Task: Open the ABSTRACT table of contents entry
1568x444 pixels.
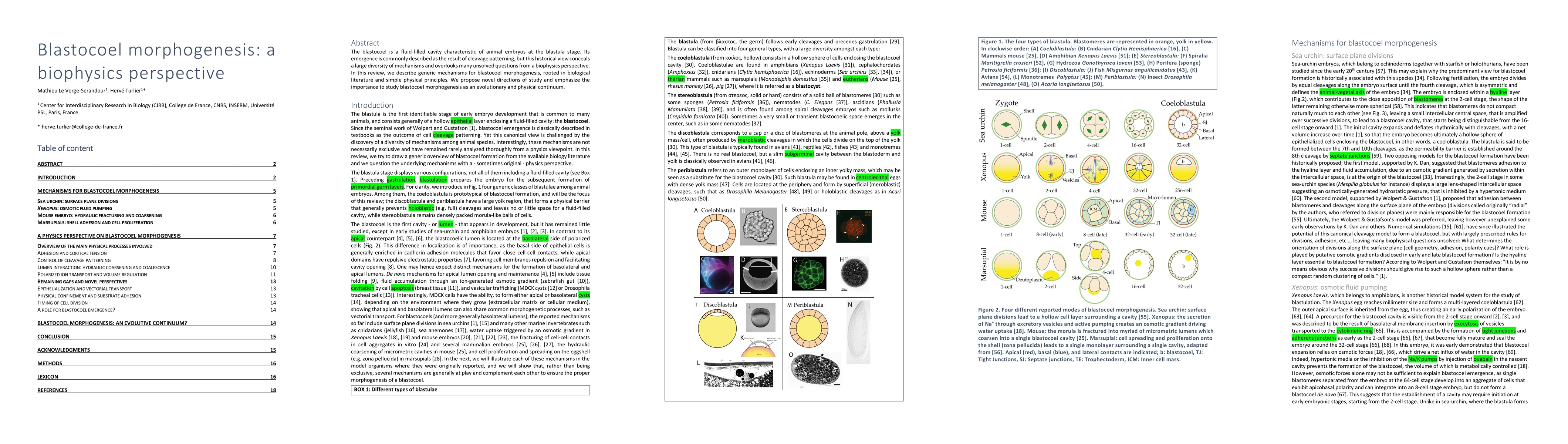Action: click(50, 164)
